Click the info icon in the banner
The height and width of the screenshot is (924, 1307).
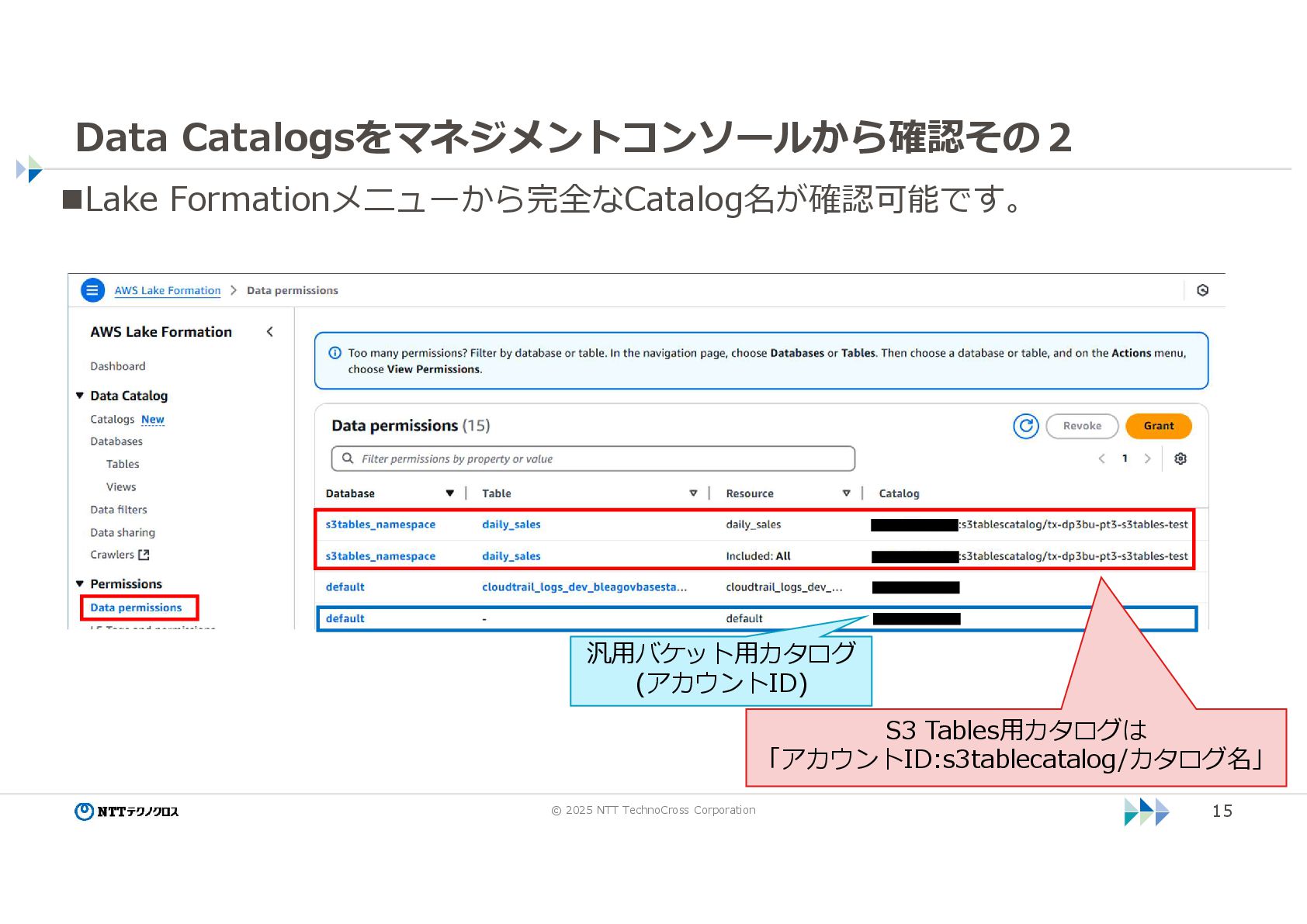pos(335,353)
